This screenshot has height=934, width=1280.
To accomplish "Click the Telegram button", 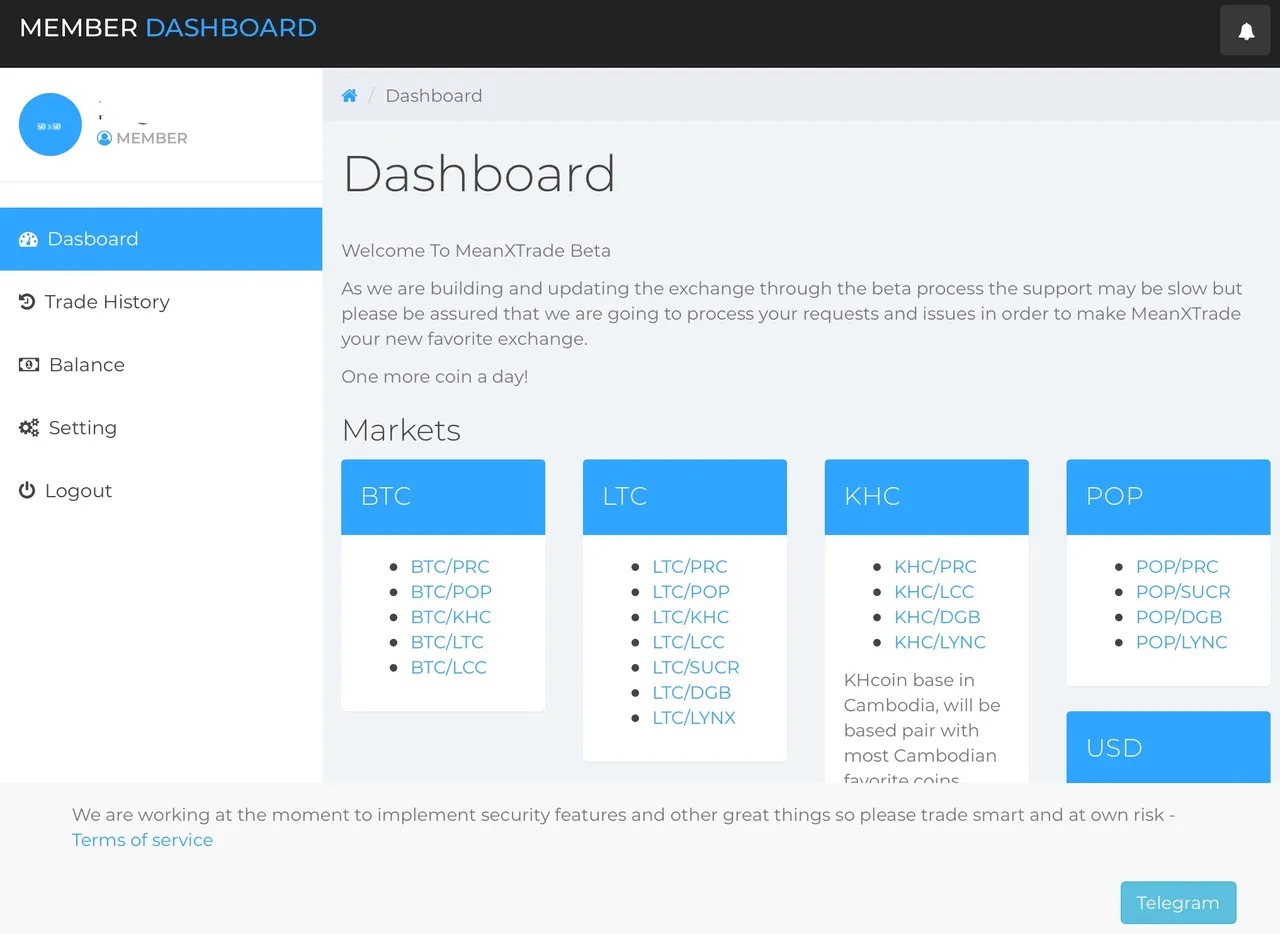I will pyautogui.click(x=1178, y=903).
